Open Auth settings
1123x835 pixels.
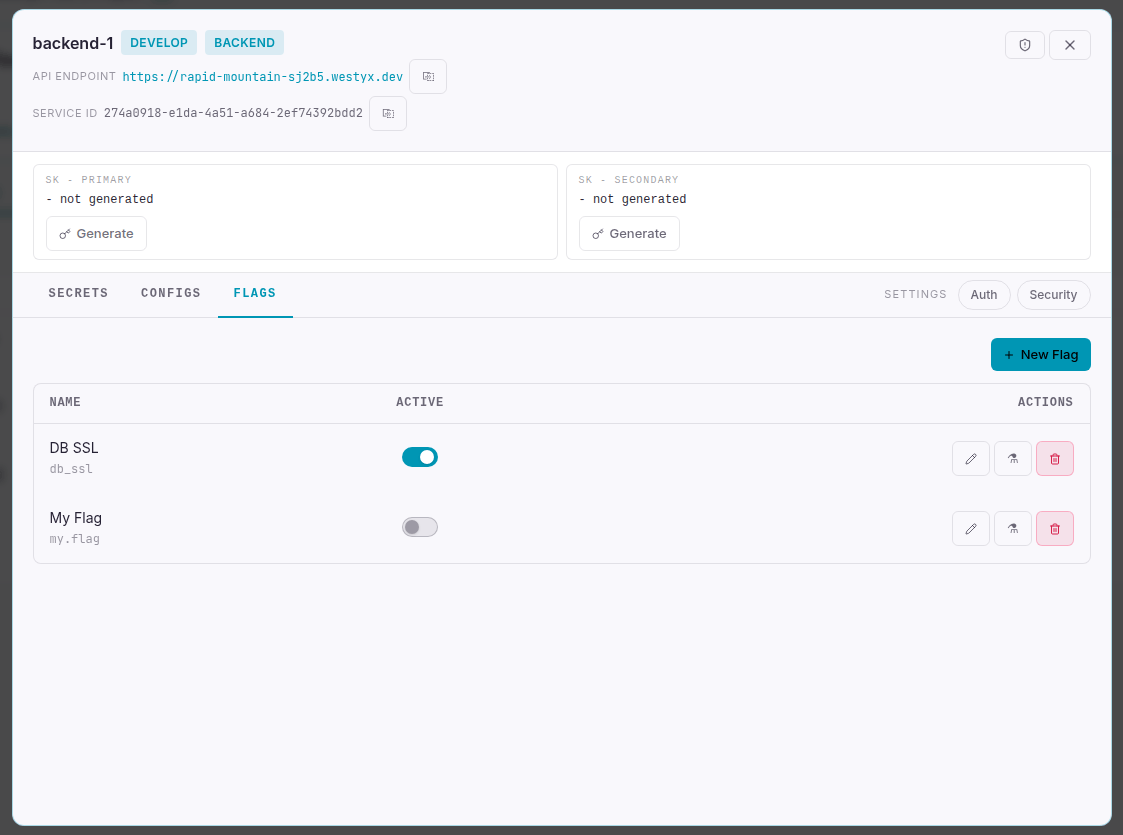pos(983,295)
